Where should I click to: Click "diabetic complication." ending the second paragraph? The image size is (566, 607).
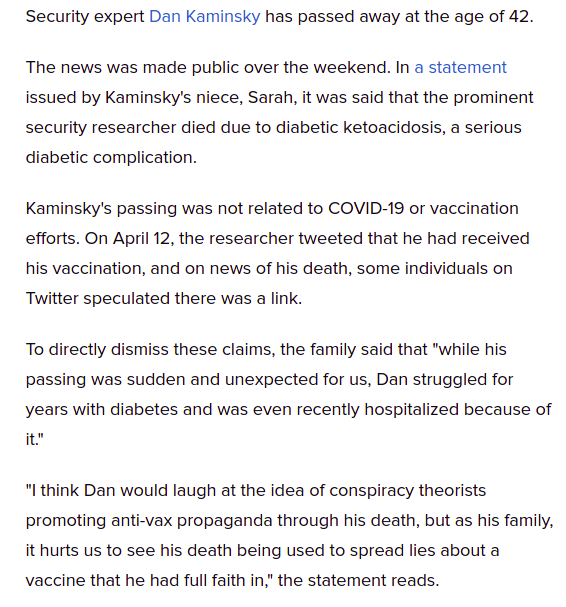click(111, 158)
